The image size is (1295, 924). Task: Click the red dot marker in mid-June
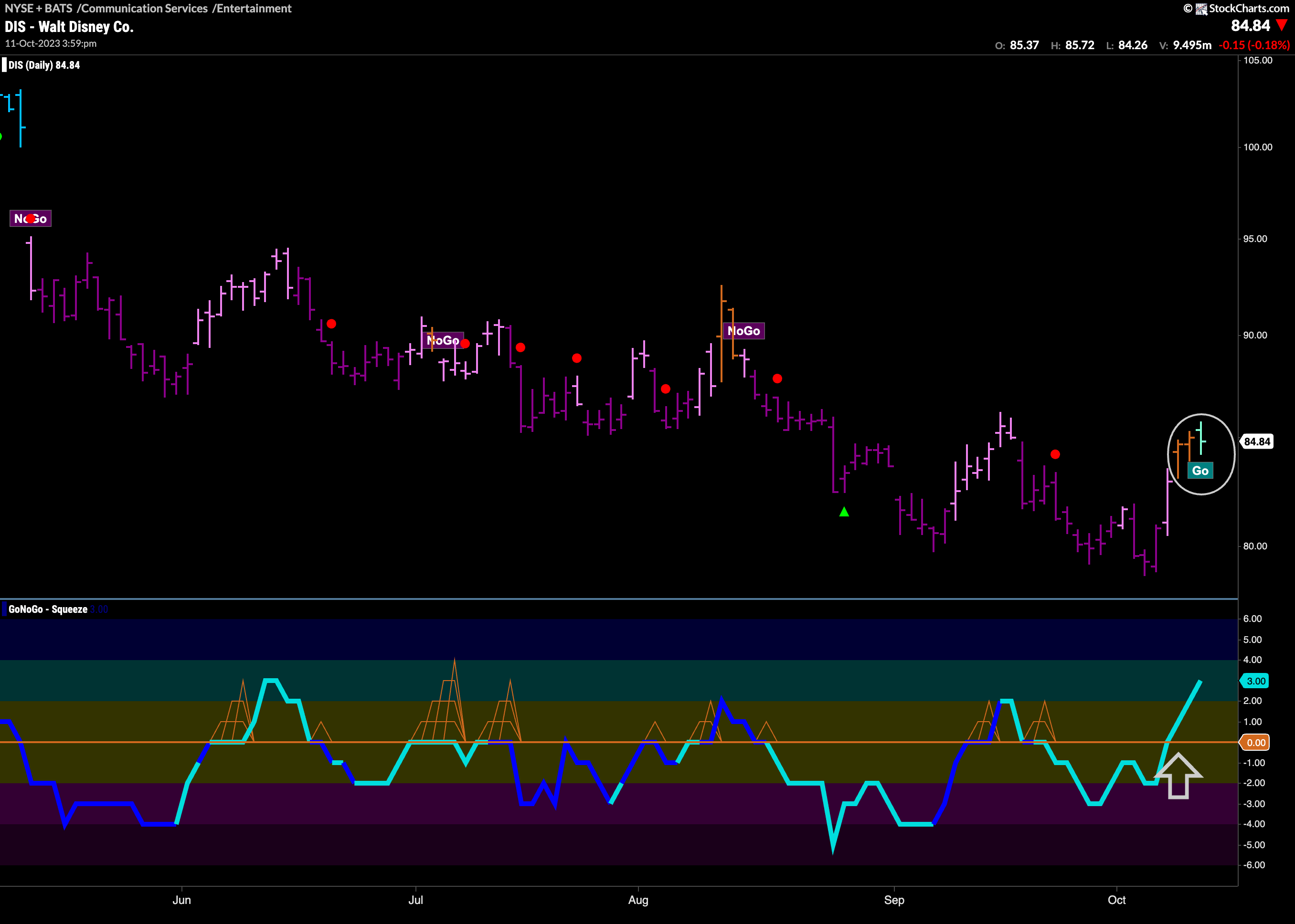331,324
